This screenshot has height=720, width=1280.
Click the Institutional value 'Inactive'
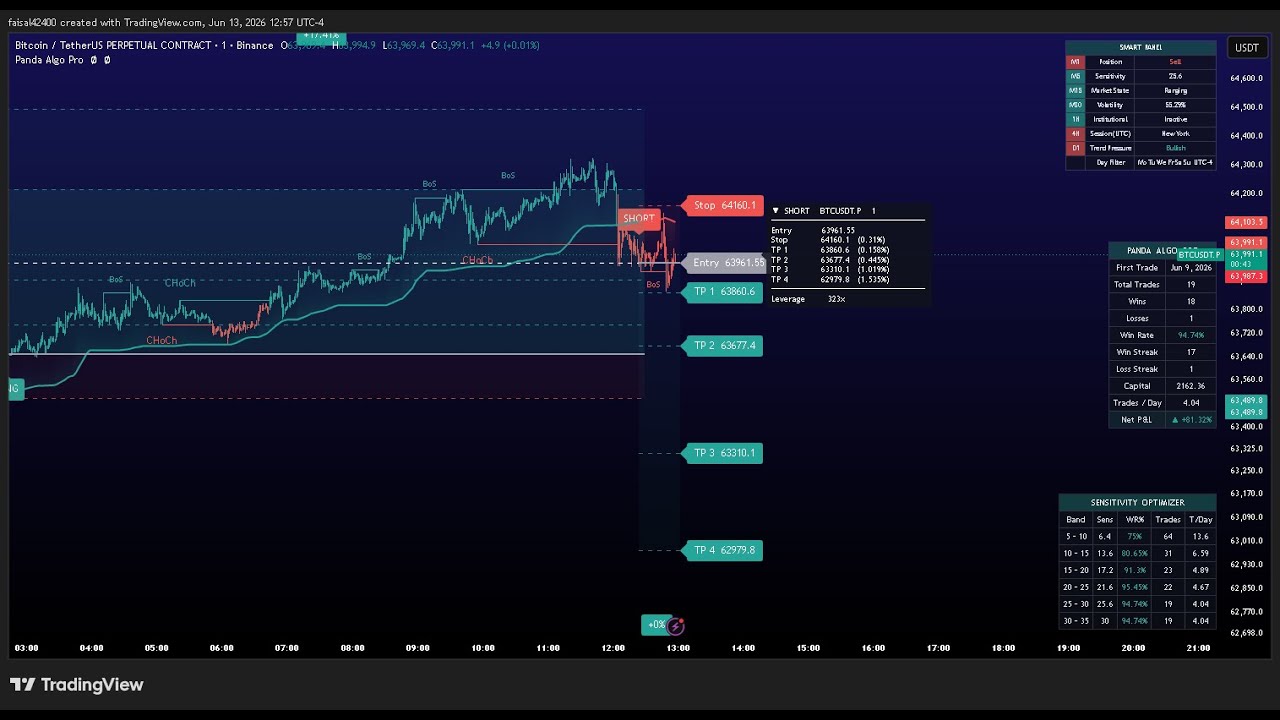(1175, 119)
